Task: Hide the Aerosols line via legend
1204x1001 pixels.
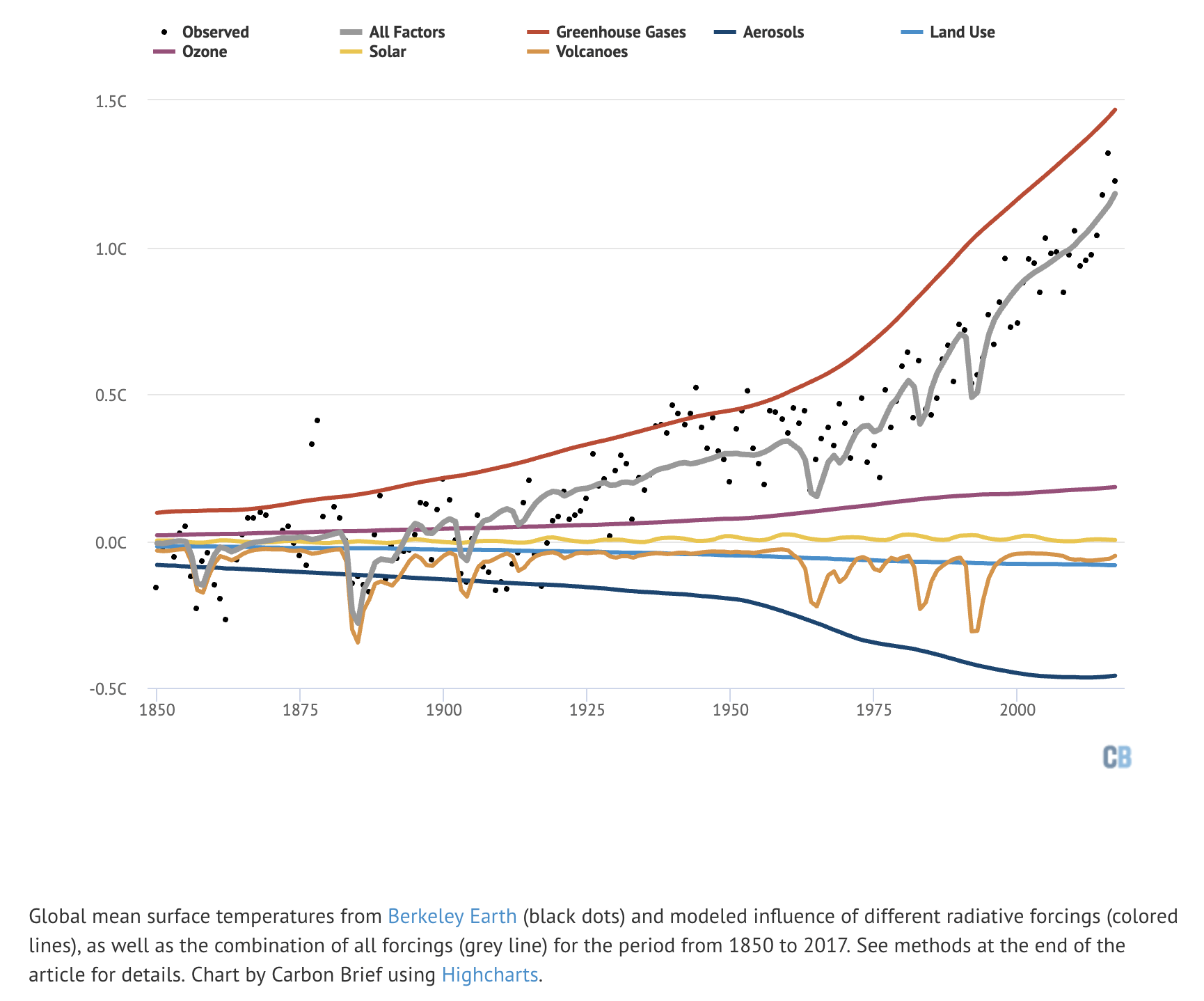Action: point(773,32)
